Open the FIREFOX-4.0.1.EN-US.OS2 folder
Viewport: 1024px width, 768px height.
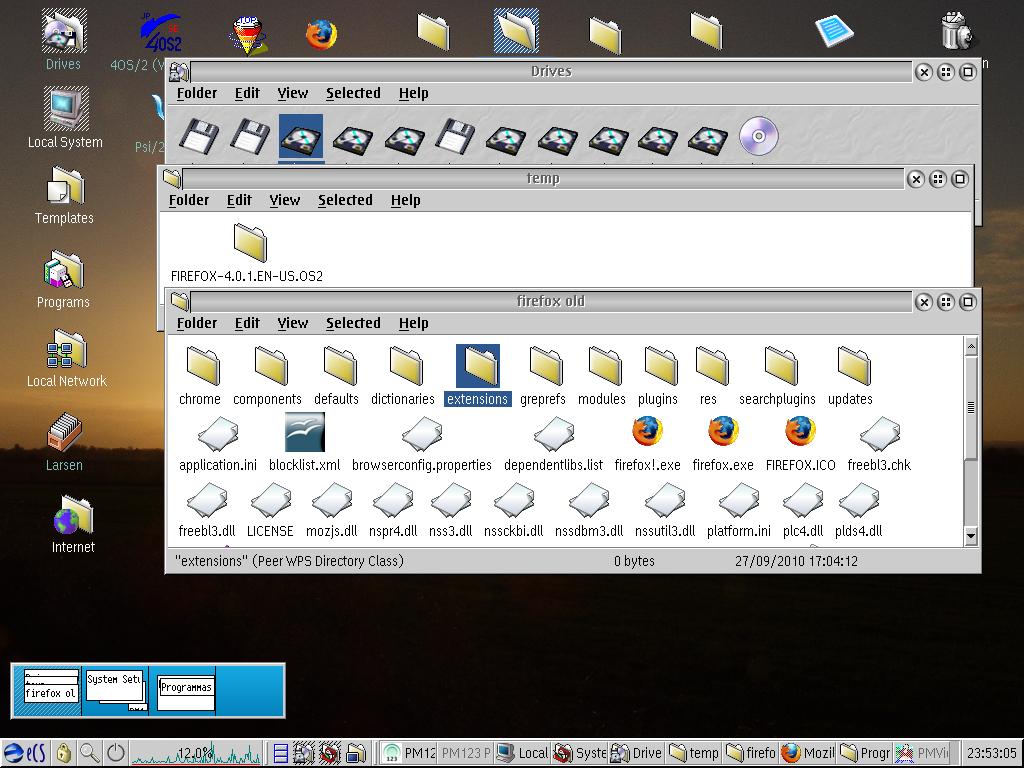pos(248,243)
